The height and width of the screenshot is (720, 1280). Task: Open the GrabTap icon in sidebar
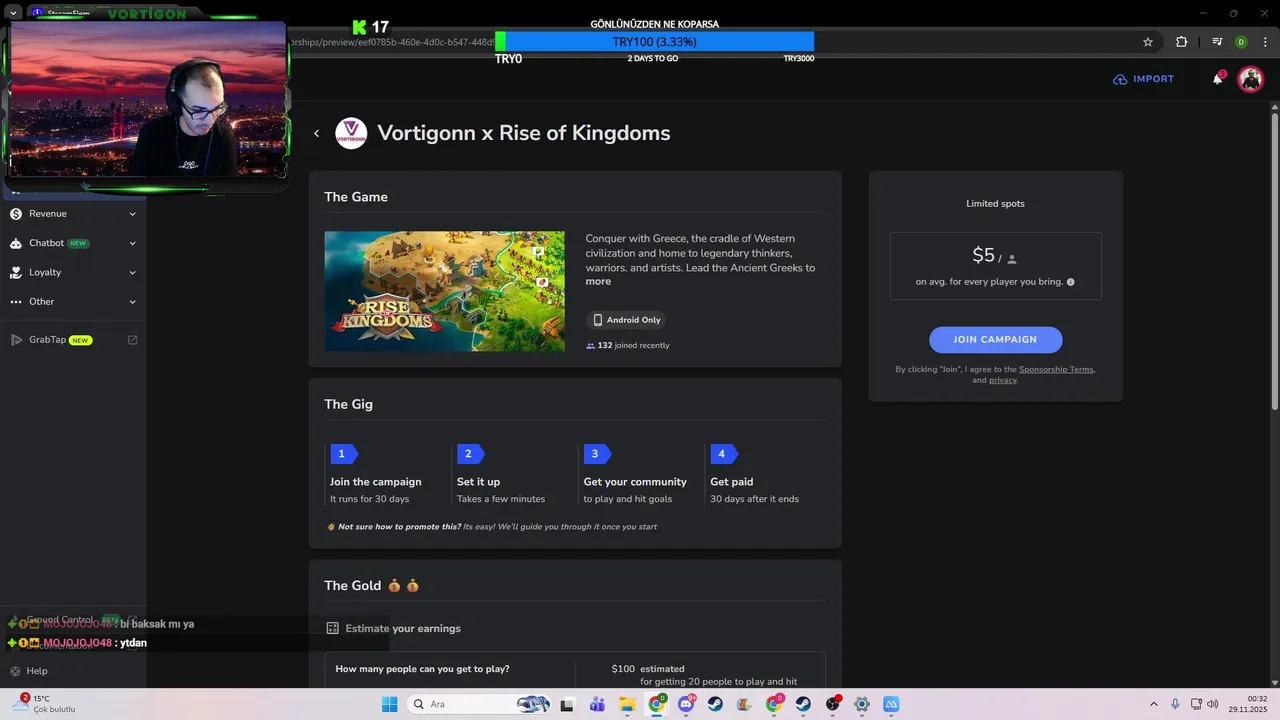pos(16,340)
